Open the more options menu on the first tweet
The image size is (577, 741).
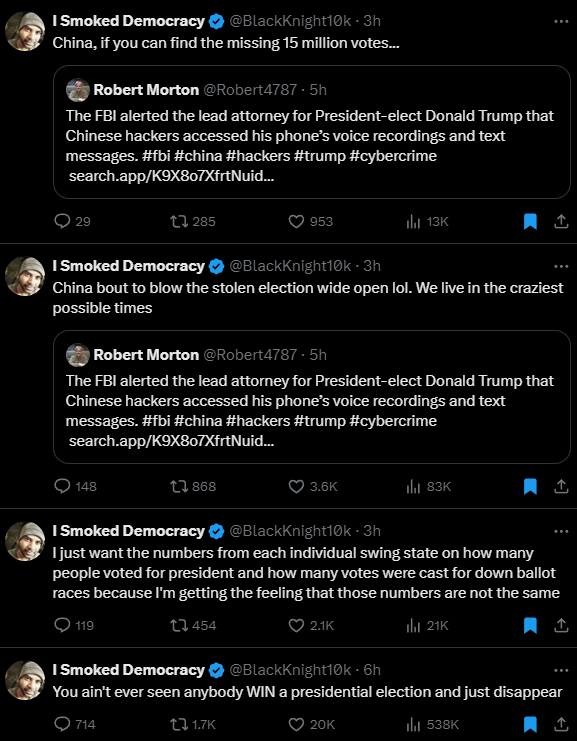tap(561, 22)
